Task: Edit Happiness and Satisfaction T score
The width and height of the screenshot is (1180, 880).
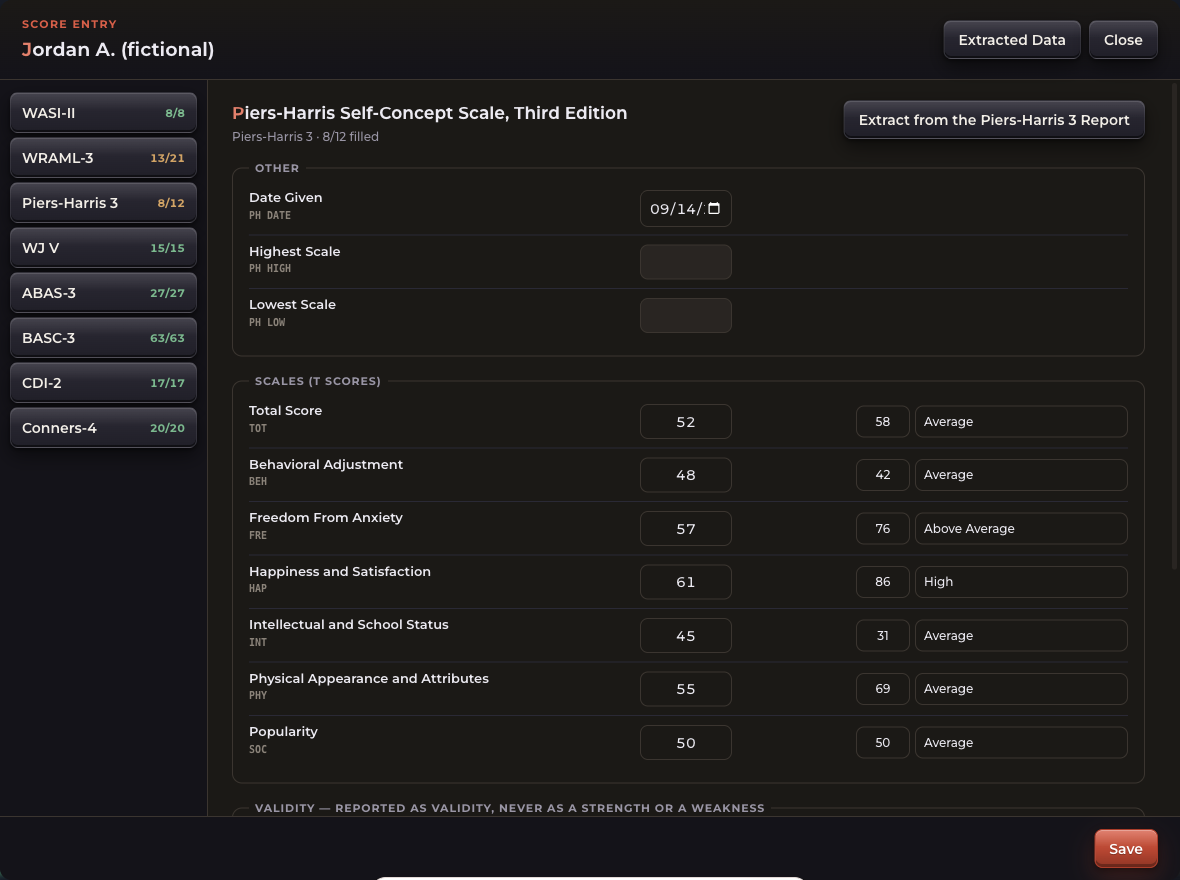Action: coord(686,582)
